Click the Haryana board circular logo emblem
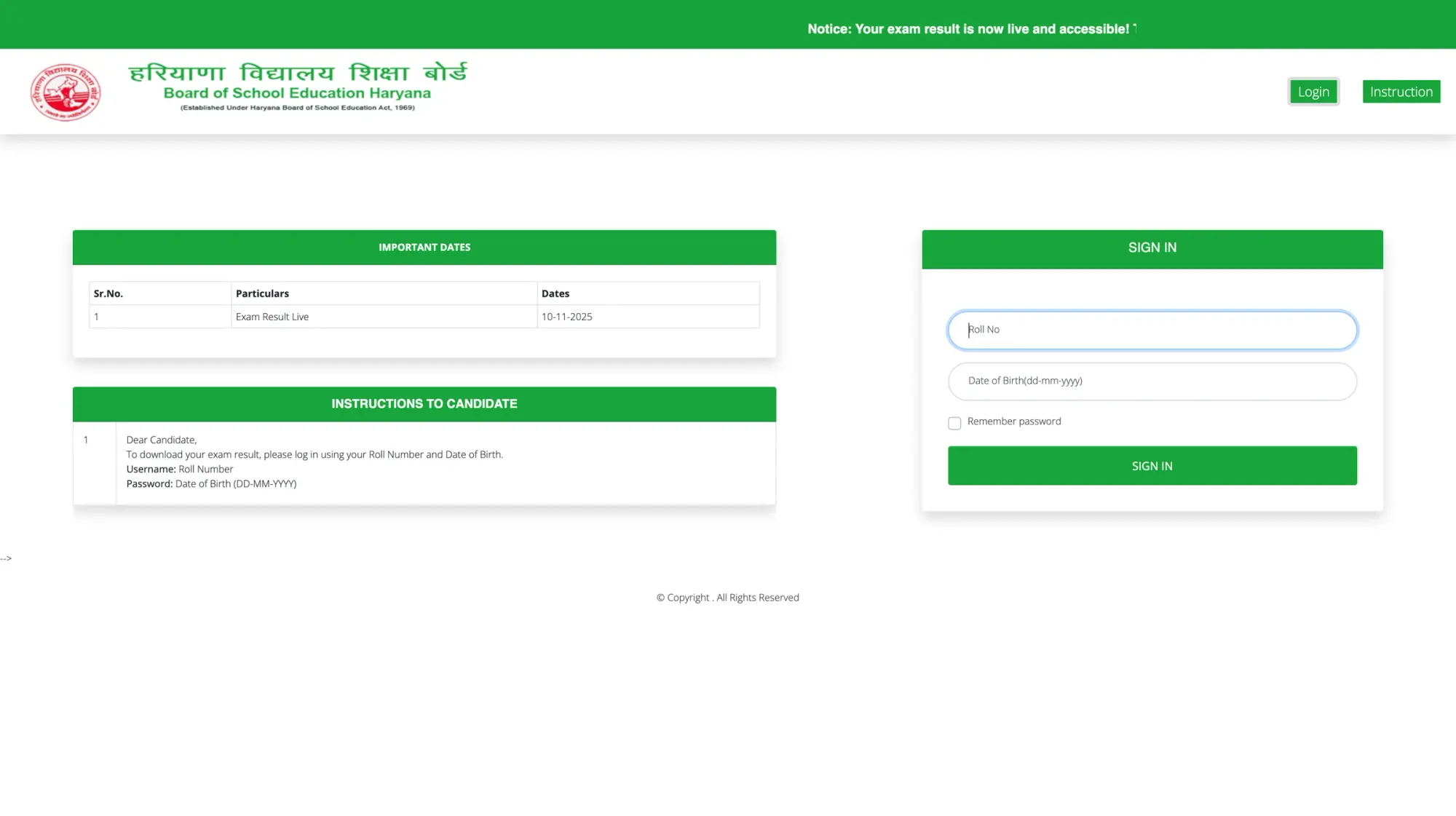 pos(65,92)
